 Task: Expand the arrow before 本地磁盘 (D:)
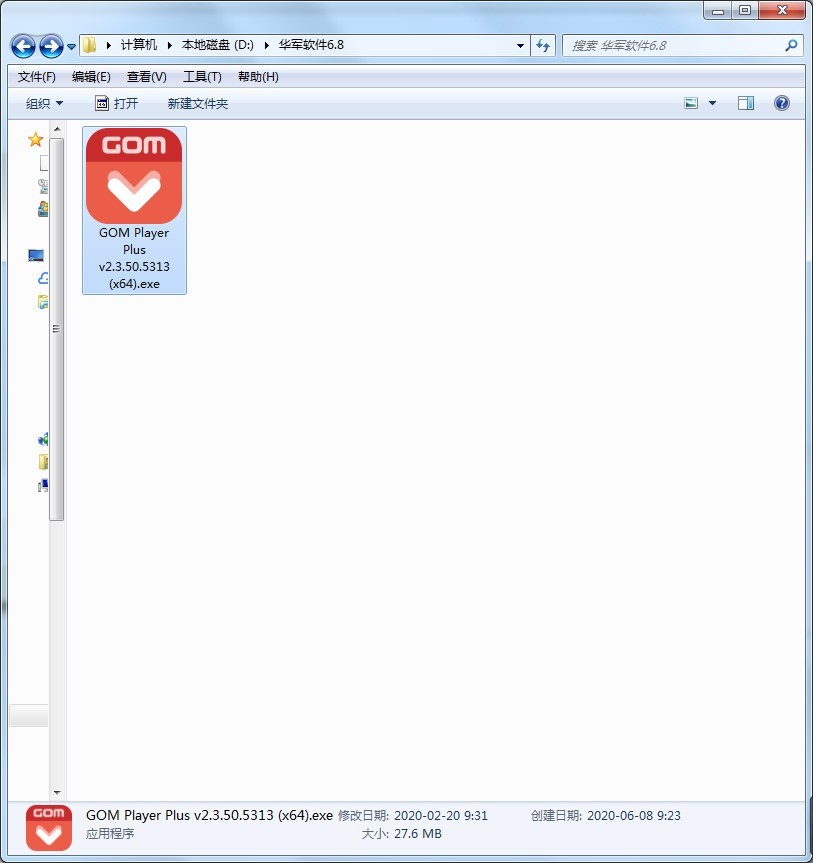170,45
